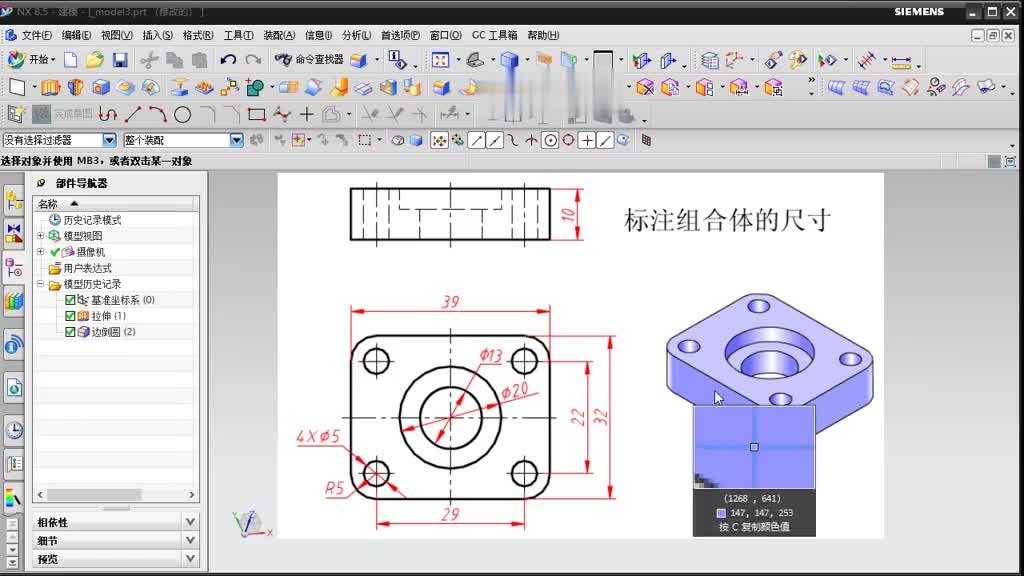Click the Save icon

click(120, 60)
